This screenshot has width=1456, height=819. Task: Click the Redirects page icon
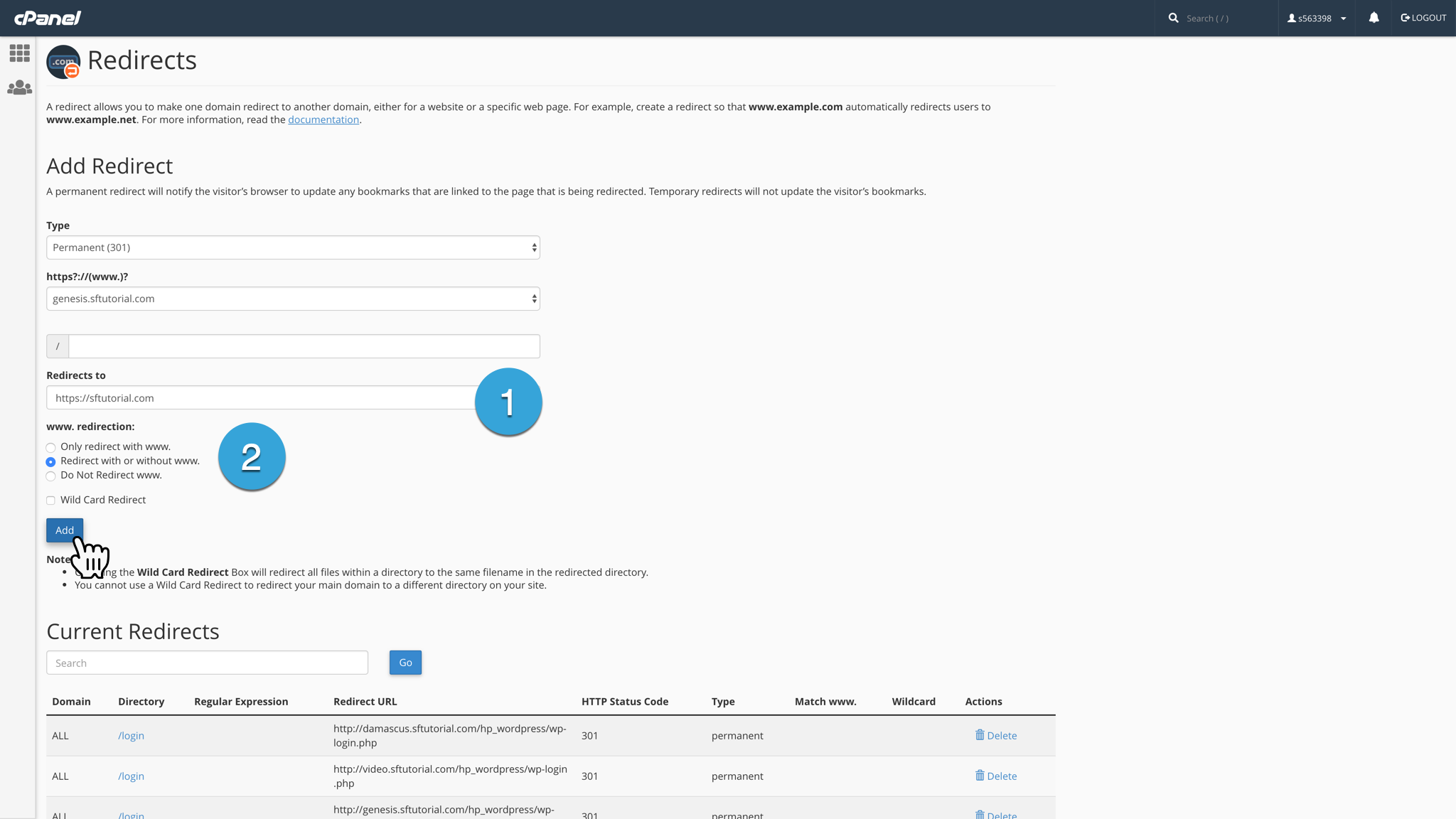(63, 62)
